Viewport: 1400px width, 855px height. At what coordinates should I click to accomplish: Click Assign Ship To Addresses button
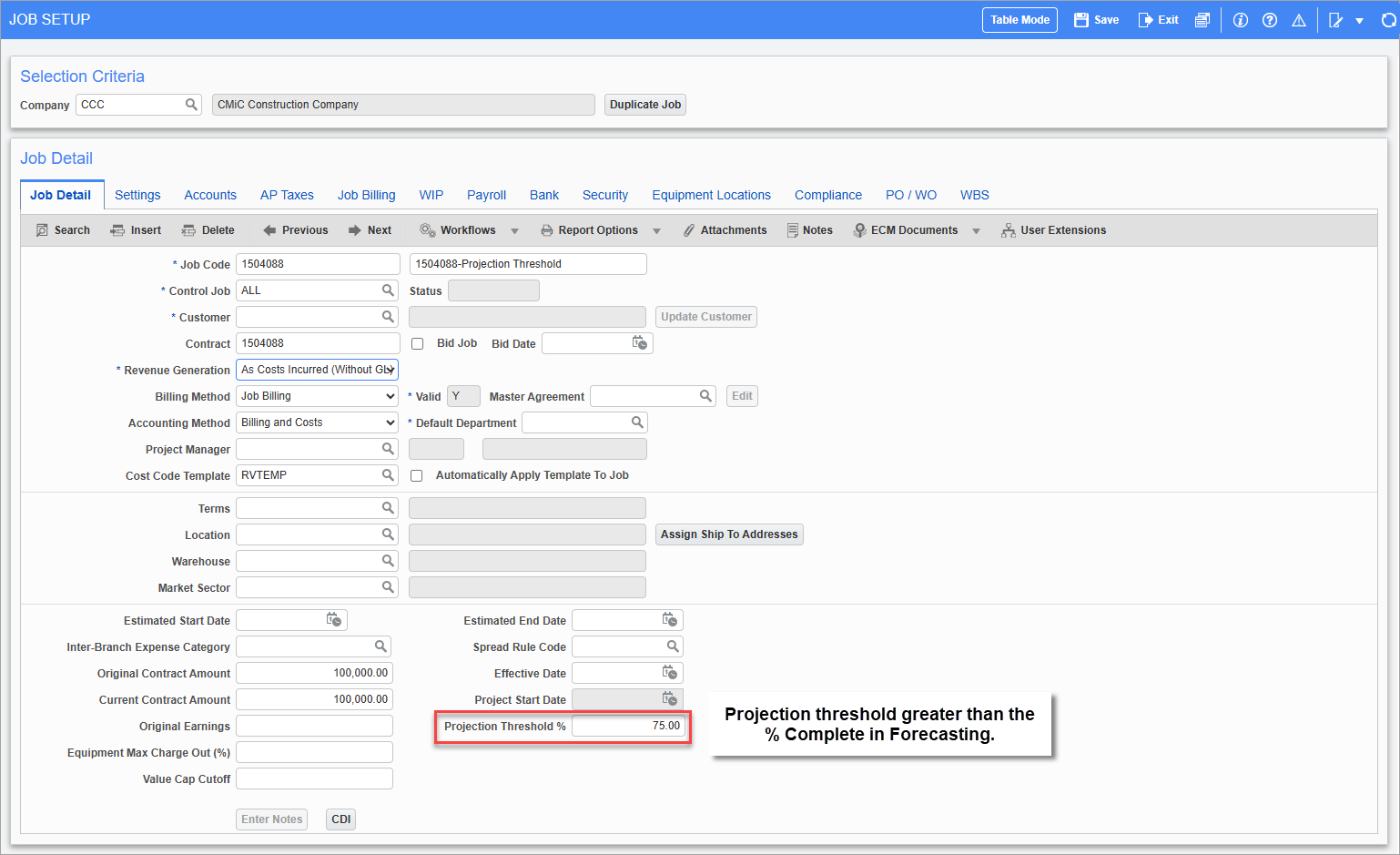click(x=729, y=534)
